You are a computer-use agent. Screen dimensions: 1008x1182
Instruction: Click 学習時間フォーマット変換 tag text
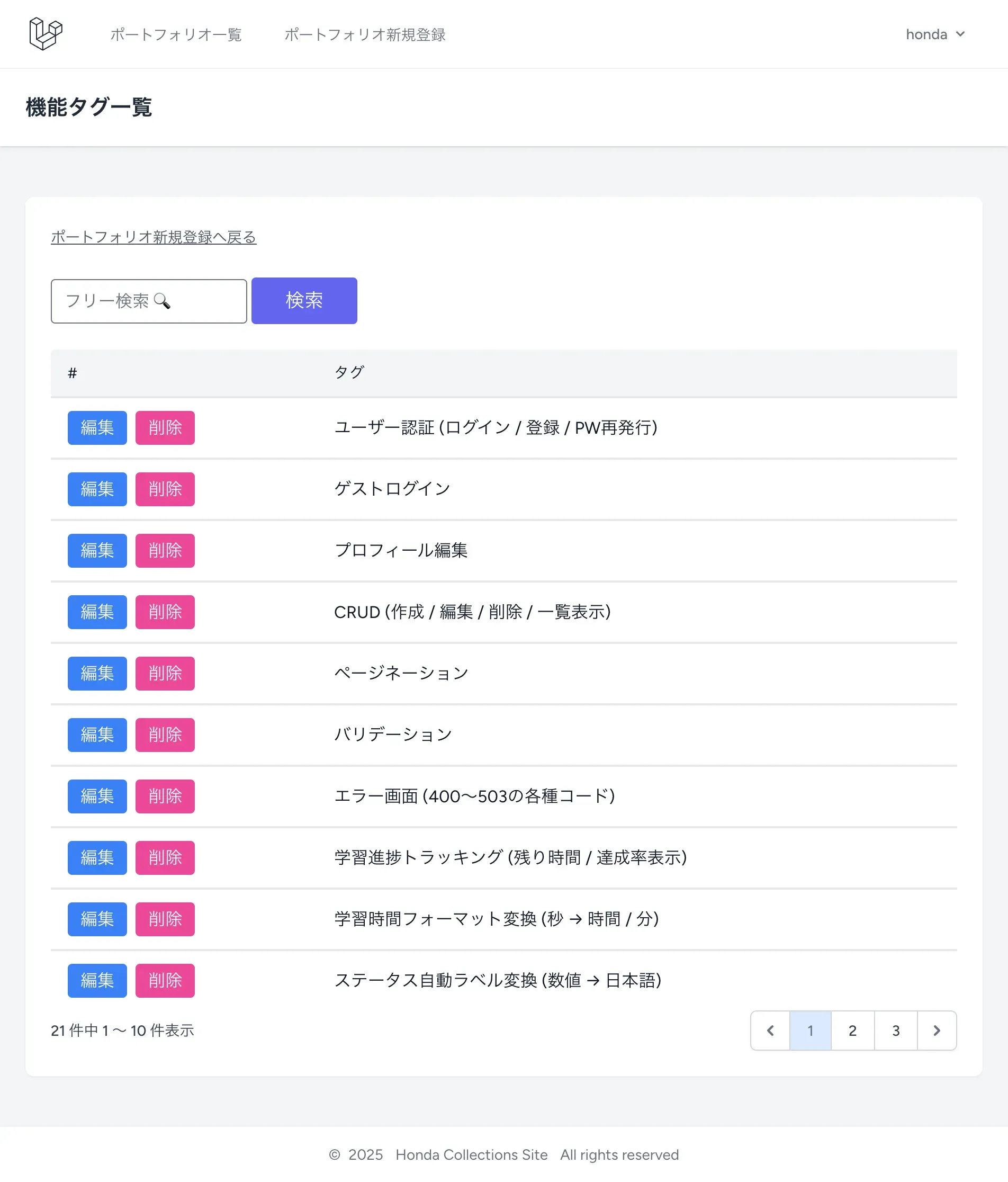tap(497, 919)
